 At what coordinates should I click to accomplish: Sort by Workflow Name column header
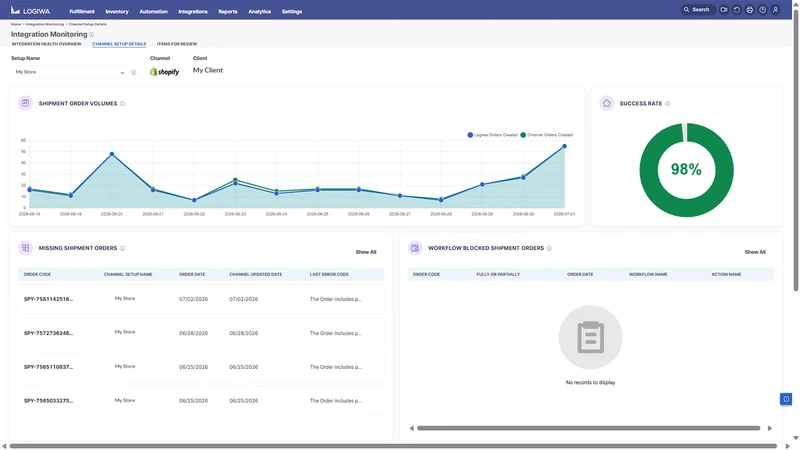pyautogui.click(x=648, y=274)
